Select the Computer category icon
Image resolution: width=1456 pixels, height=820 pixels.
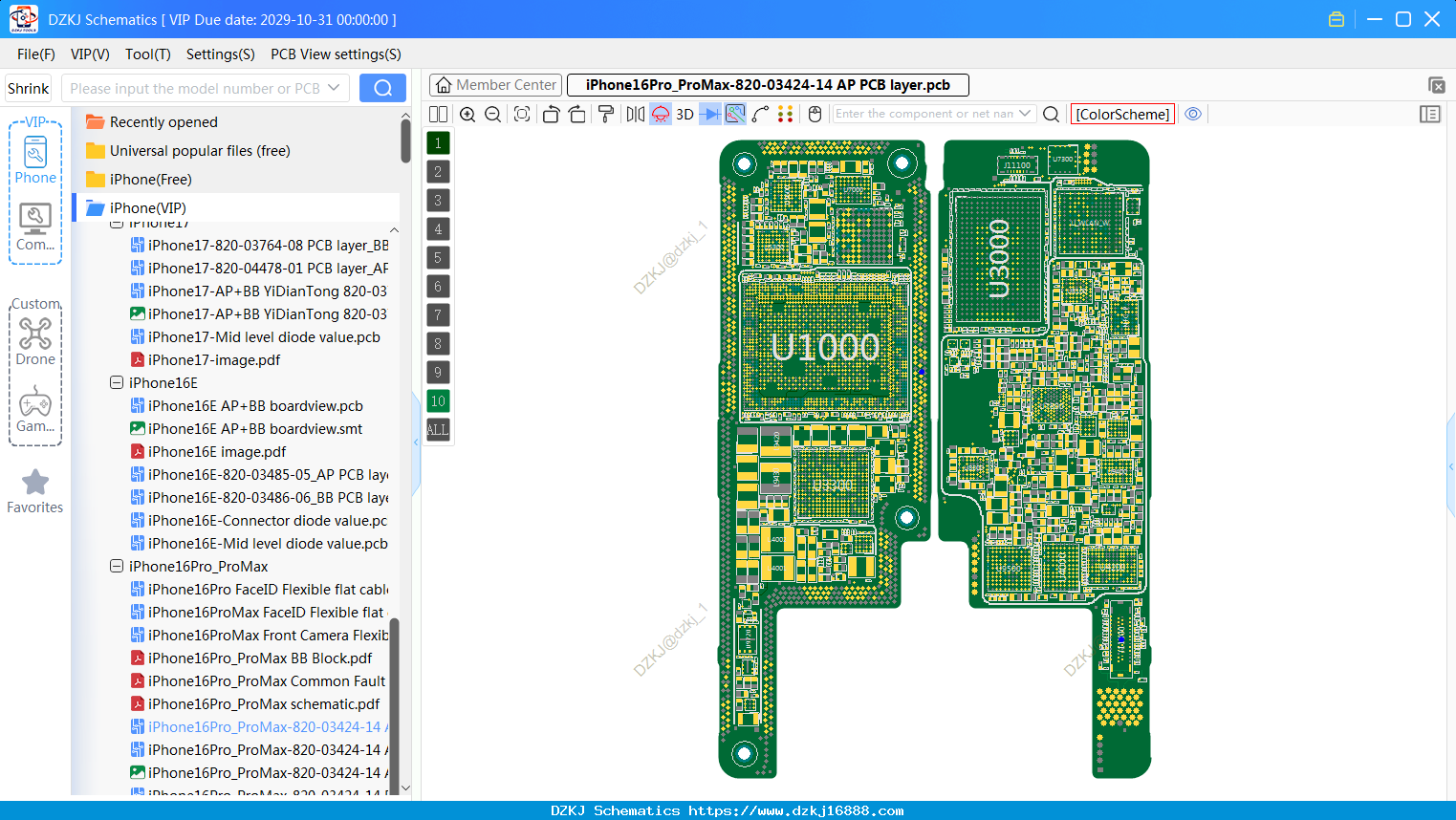(35, 227)
